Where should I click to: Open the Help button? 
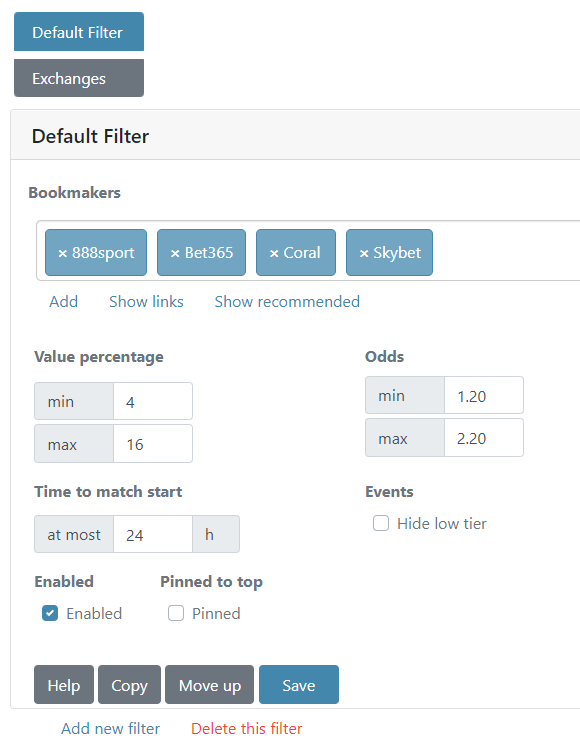(64, 685)
